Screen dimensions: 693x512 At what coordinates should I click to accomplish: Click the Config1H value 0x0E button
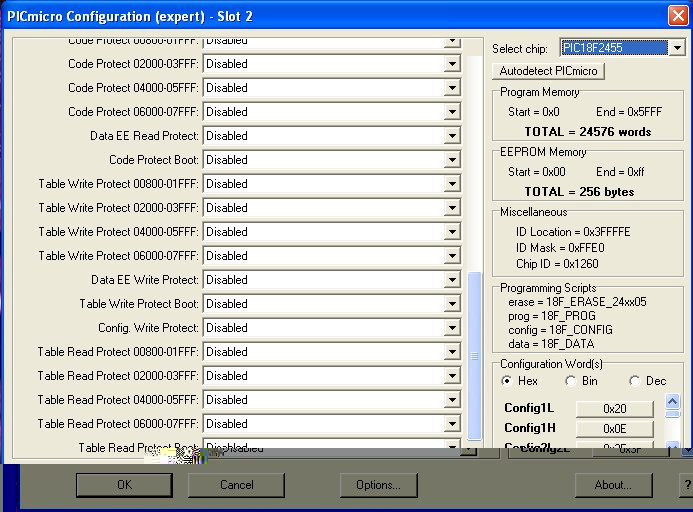(x=614, y=428)
